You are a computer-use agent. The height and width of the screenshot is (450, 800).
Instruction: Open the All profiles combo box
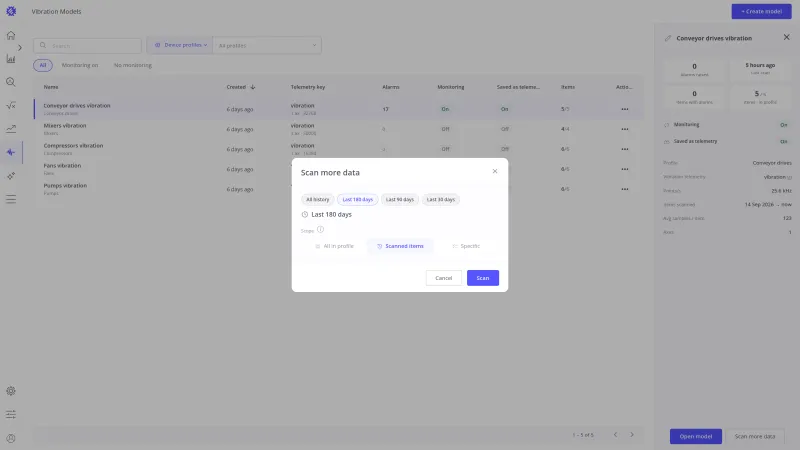click(x=267, y=45)
